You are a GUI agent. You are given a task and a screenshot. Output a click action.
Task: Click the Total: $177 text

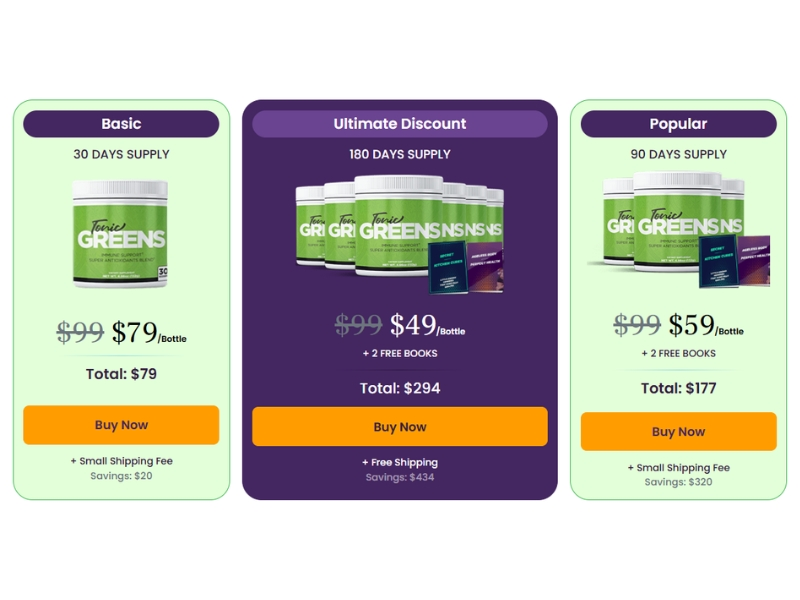[x=678, y=388]
